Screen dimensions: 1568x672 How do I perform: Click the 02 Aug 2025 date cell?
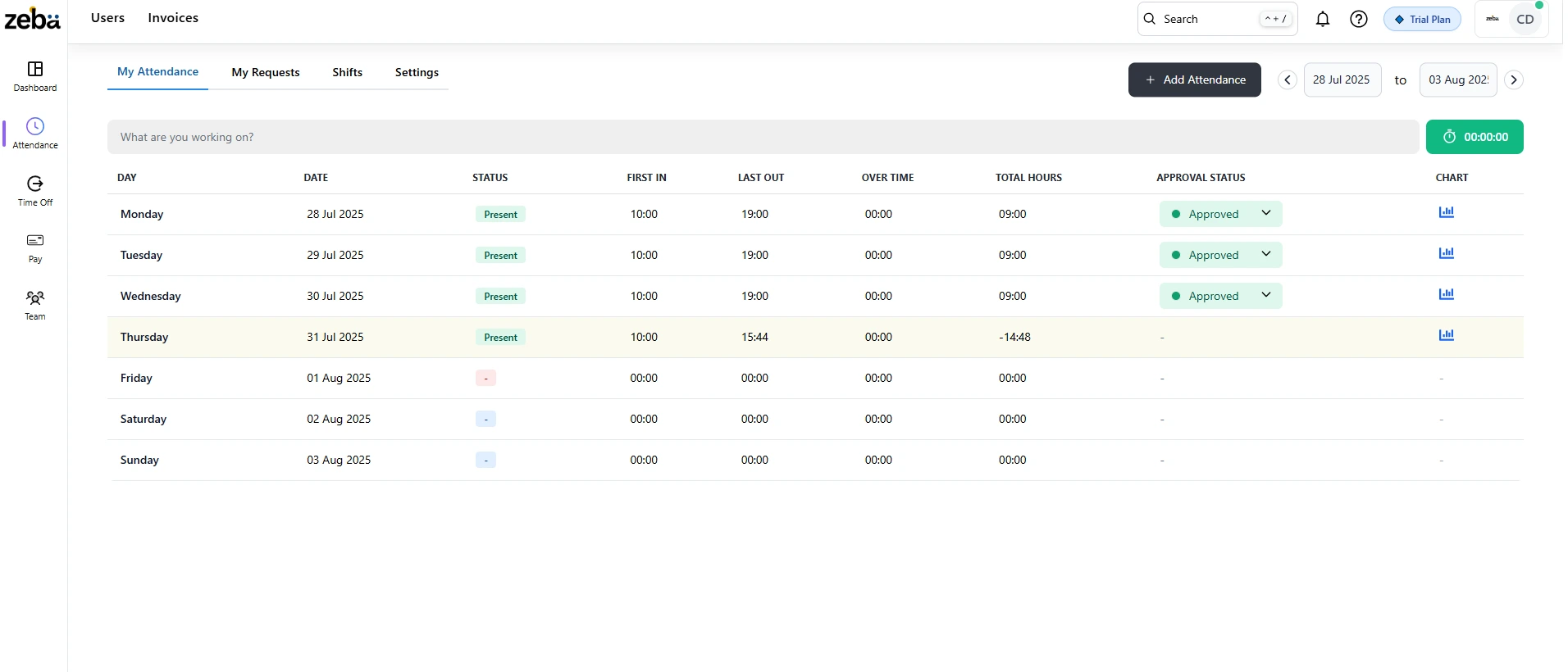click(x=339, y=419)
